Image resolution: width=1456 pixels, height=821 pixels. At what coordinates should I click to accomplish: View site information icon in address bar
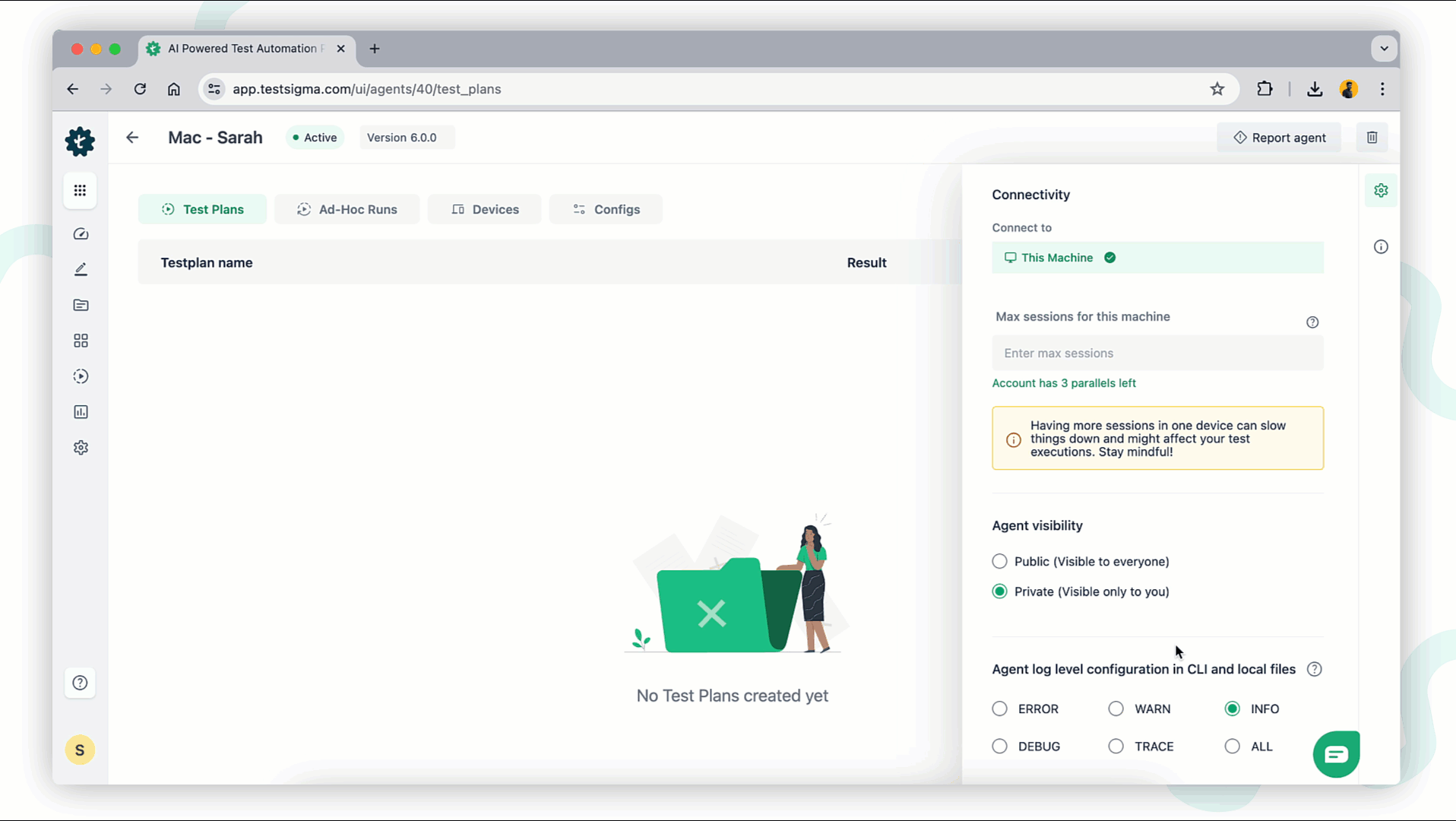[x=214, y=89]
